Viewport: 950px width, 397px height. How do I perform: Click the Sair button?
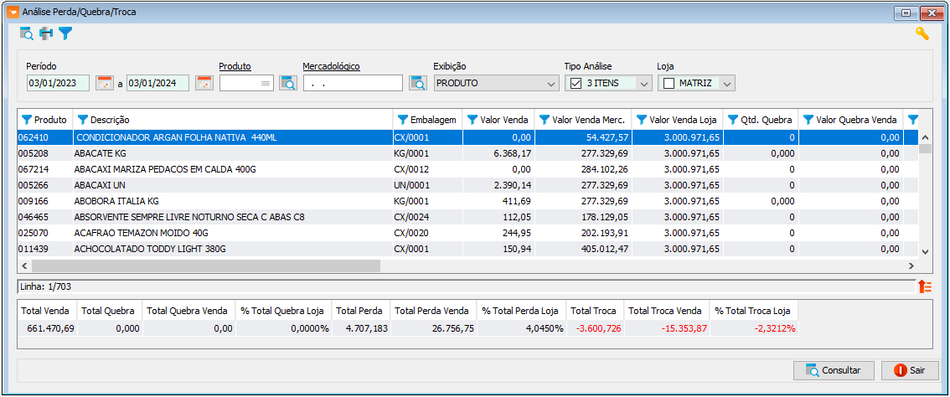[x=910, y=370]
